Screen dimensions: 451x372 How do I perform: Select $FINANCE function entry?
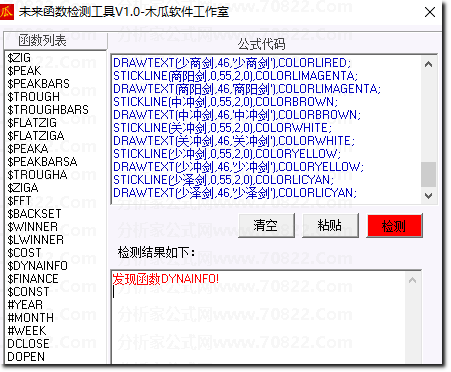(x=33, y=279)
